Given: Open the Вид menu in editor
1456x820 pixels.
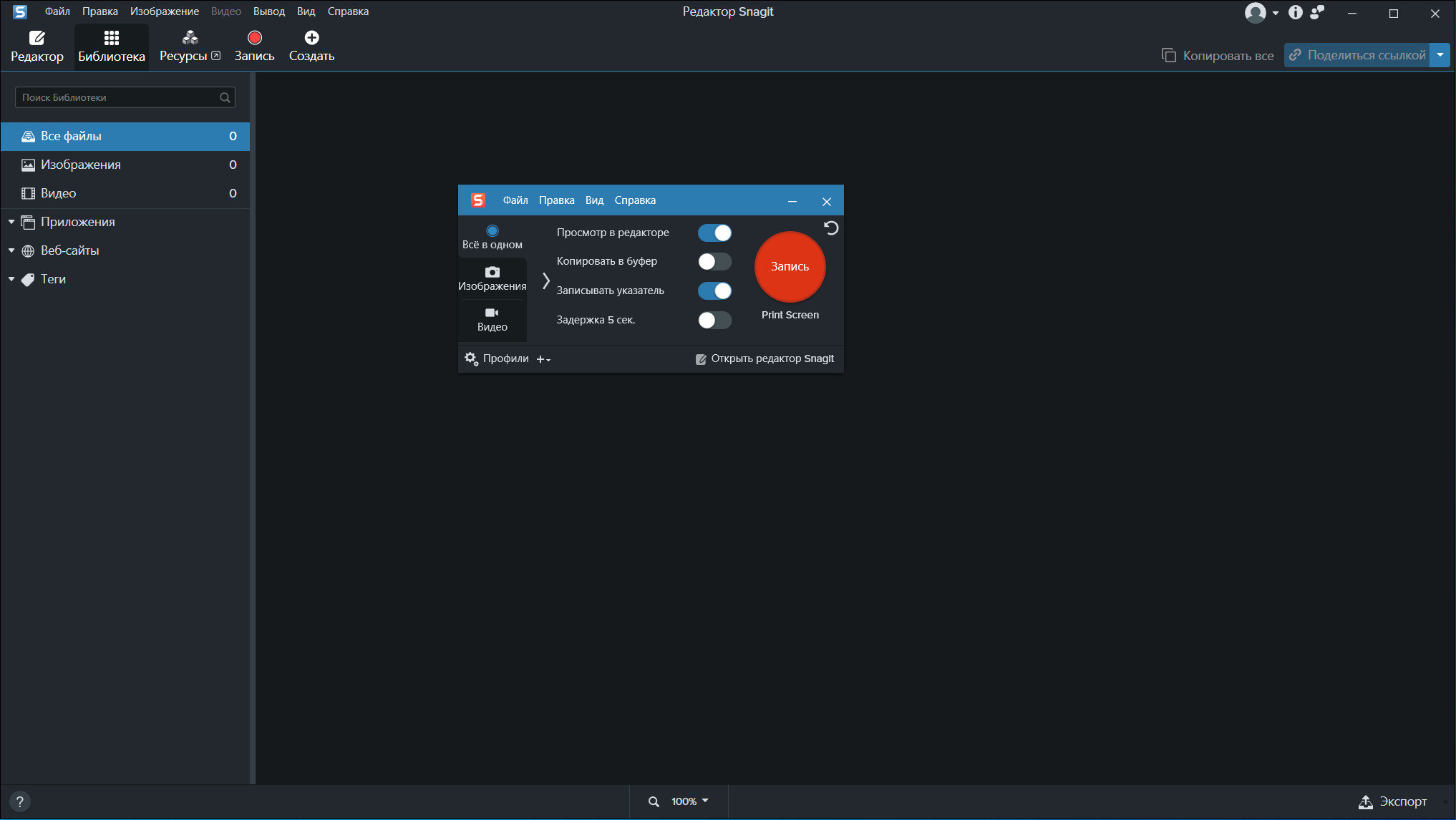Looking at the screenshot, I should click(306, 11).
